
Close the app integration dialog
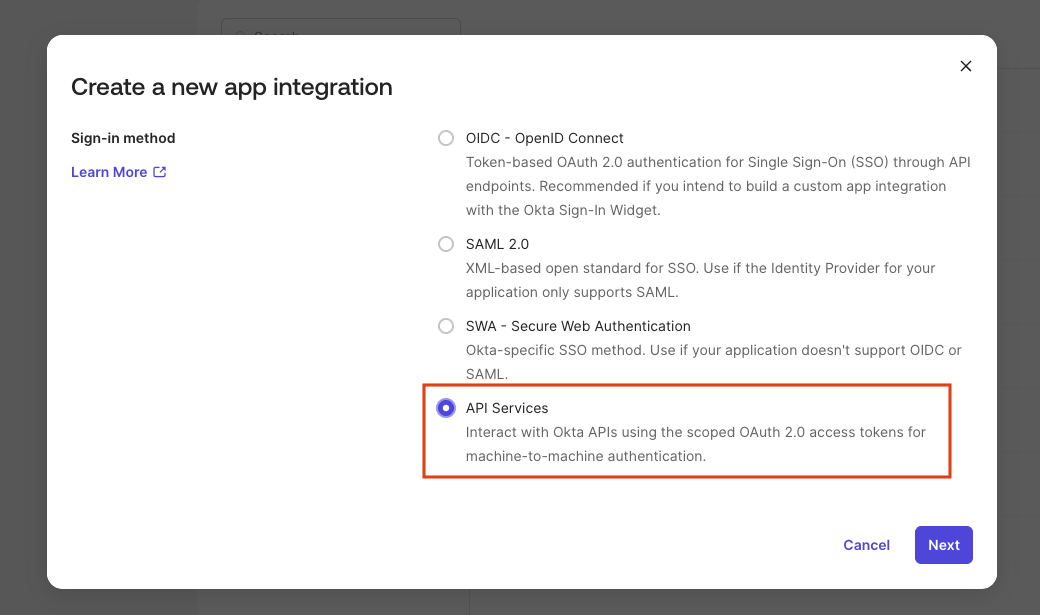click(x=965, y=66)
